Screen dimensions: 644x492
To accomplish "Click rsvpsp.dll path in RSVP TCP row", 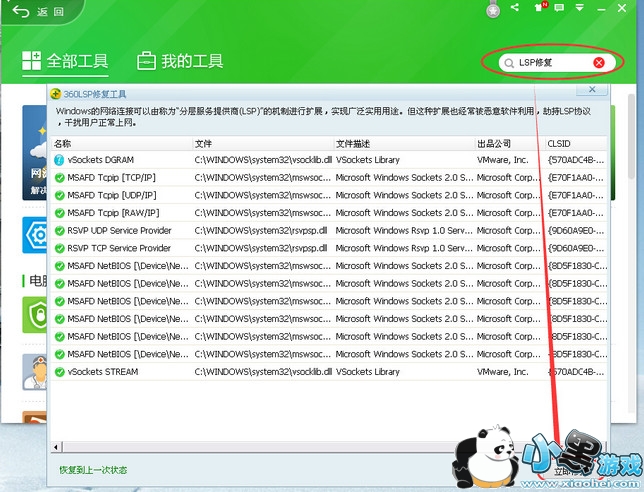I will 261,248.
